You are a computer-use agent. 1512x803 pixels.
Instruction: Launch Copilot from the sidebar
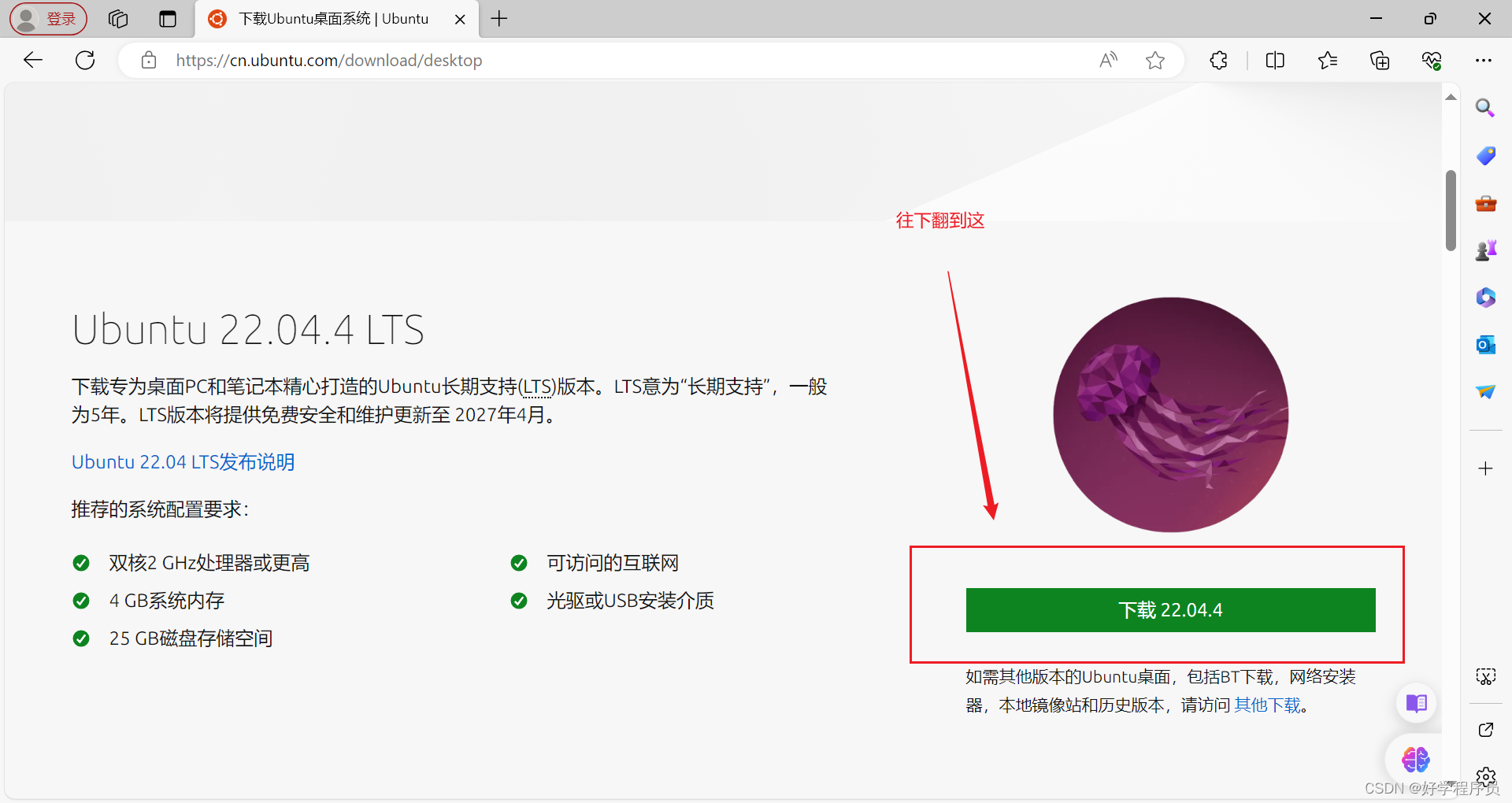click(x=1415, y=759)
